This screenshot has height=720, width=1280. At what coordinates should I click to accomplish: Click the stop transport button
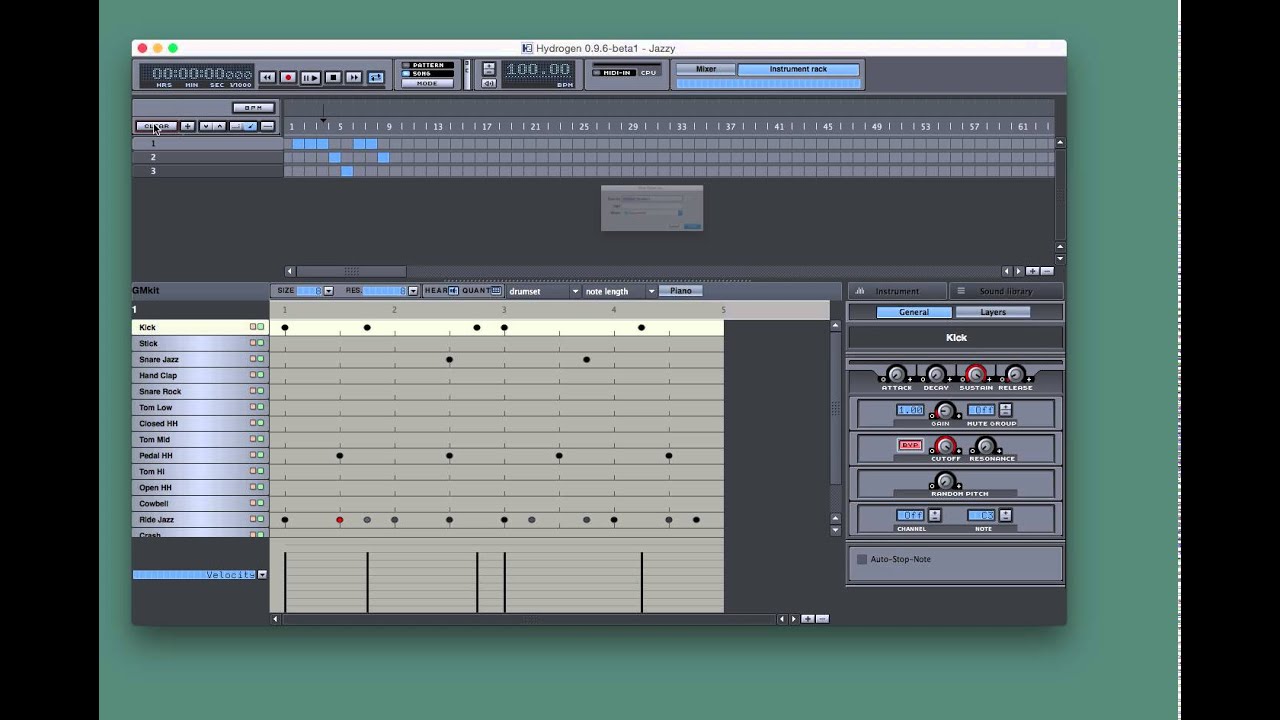click(x=333, y=77)
